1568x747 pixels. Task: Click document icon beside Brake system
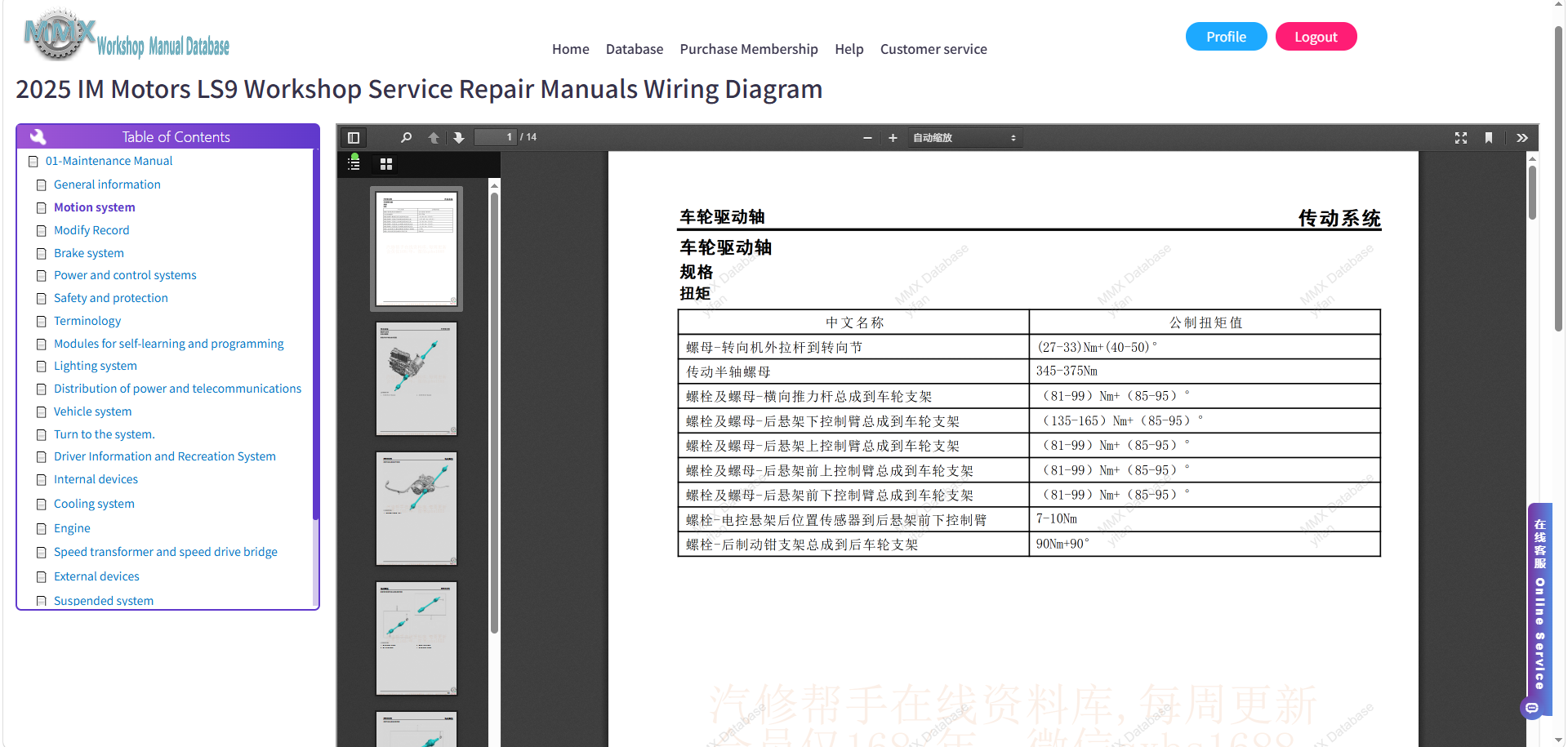pos(42,254)
